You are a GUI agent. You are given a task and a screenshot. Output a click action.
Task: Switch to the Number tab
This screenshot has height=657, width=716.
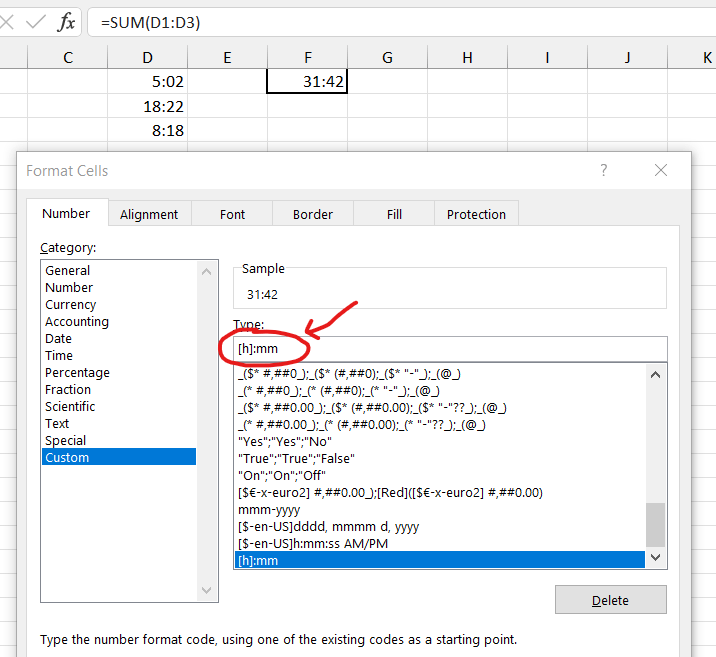click(x=67, y=213)
